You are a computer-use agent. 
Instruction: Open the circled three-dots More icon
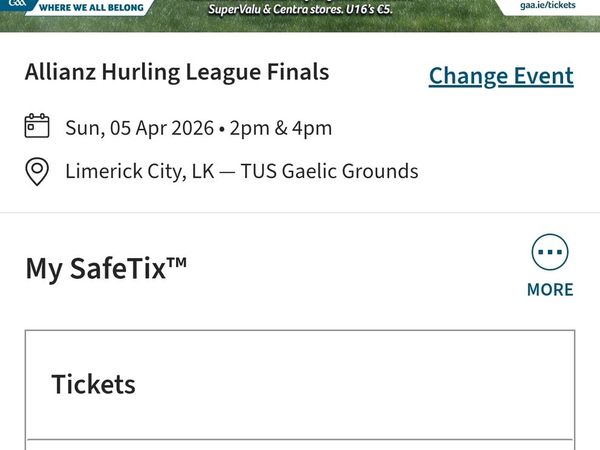550,253
